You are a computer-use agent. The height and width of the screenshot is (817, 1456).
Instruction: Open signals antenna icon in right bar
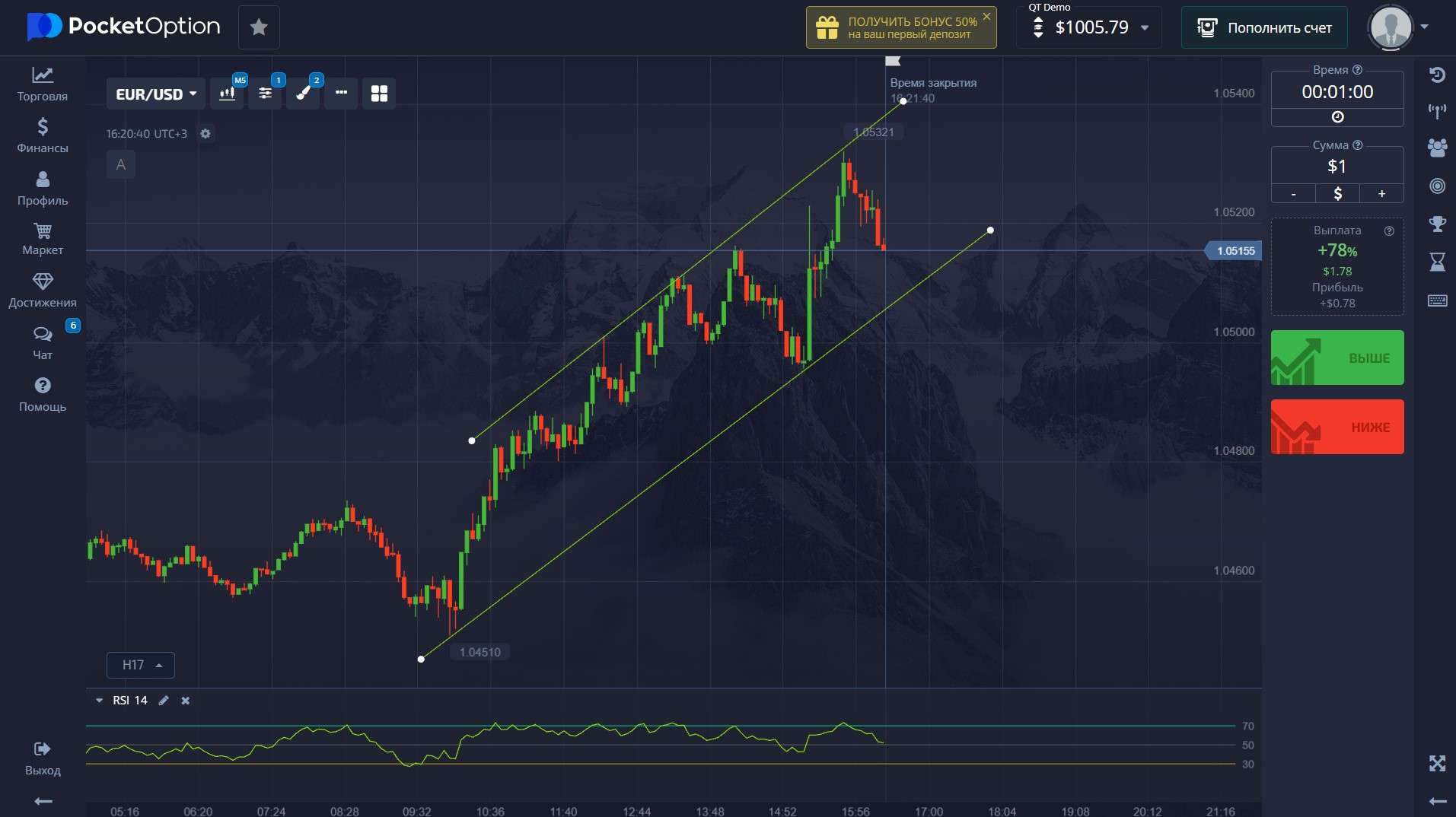(1437, 112)
